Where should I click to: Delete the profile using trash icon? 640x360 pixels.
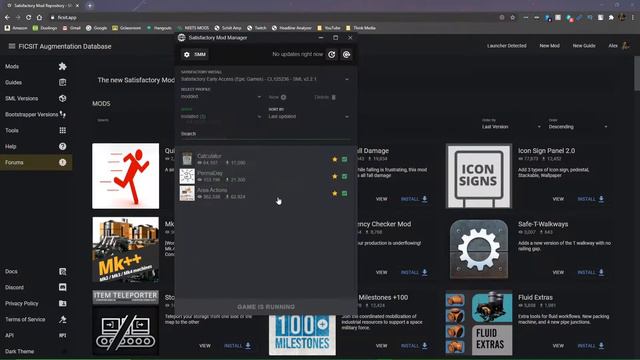(333, 97)
